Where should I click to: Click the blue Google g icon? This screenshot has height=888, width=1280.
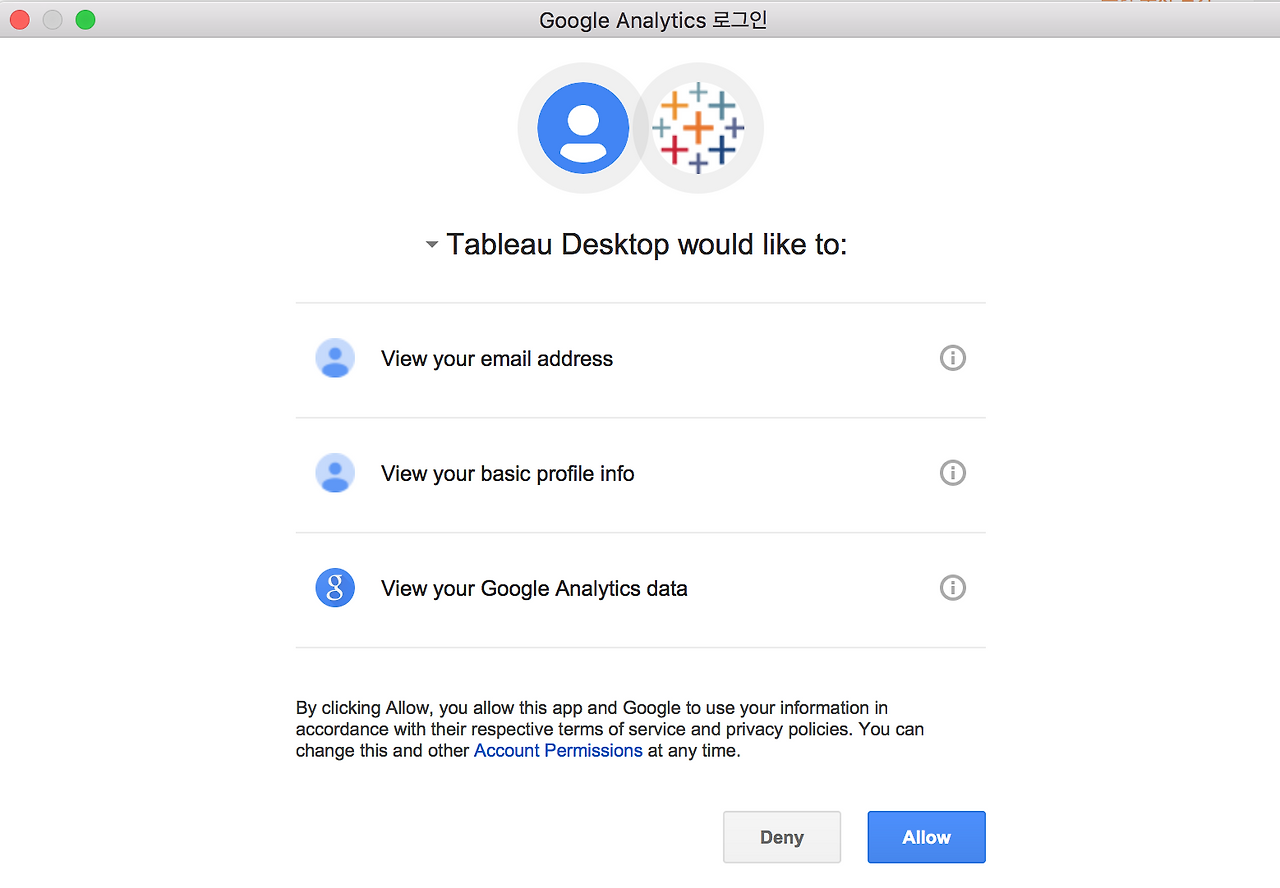coord(335,588)
